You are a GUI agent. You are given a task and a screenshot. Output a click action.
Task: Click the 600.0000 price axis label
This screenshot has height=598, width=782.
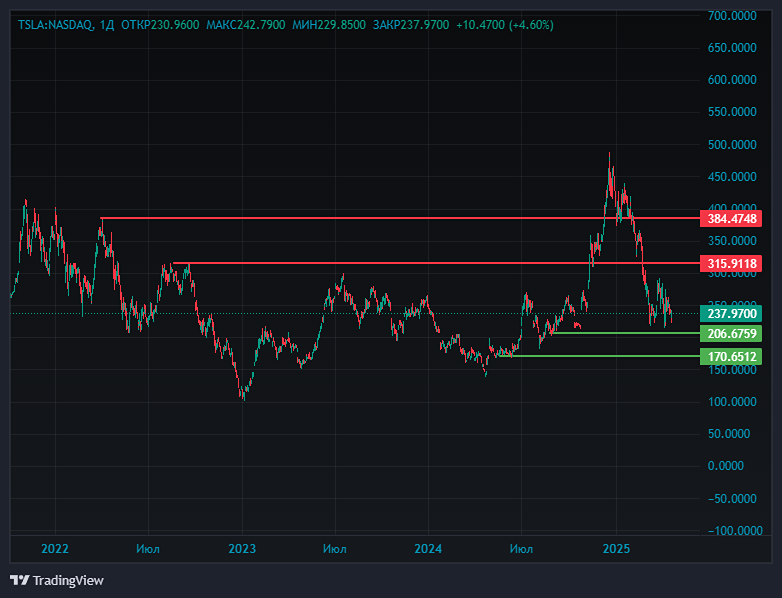(732, 80)
